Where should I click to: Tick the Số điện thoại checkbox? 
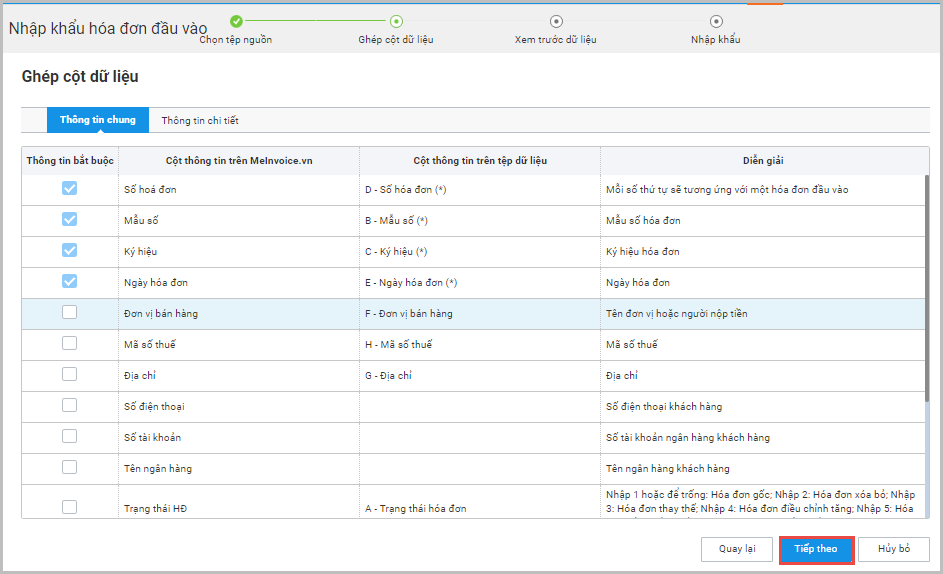[70, 405]
